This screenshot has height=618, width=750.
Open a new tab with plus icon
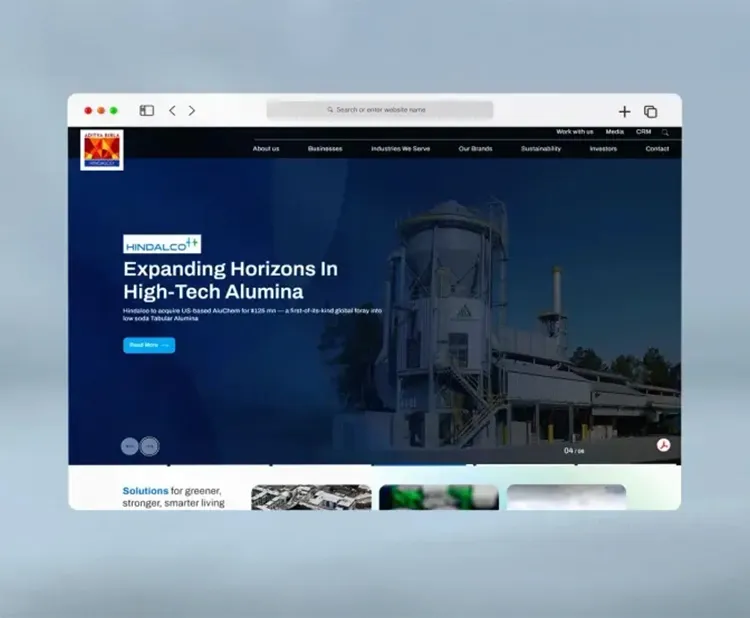point(624,112)
